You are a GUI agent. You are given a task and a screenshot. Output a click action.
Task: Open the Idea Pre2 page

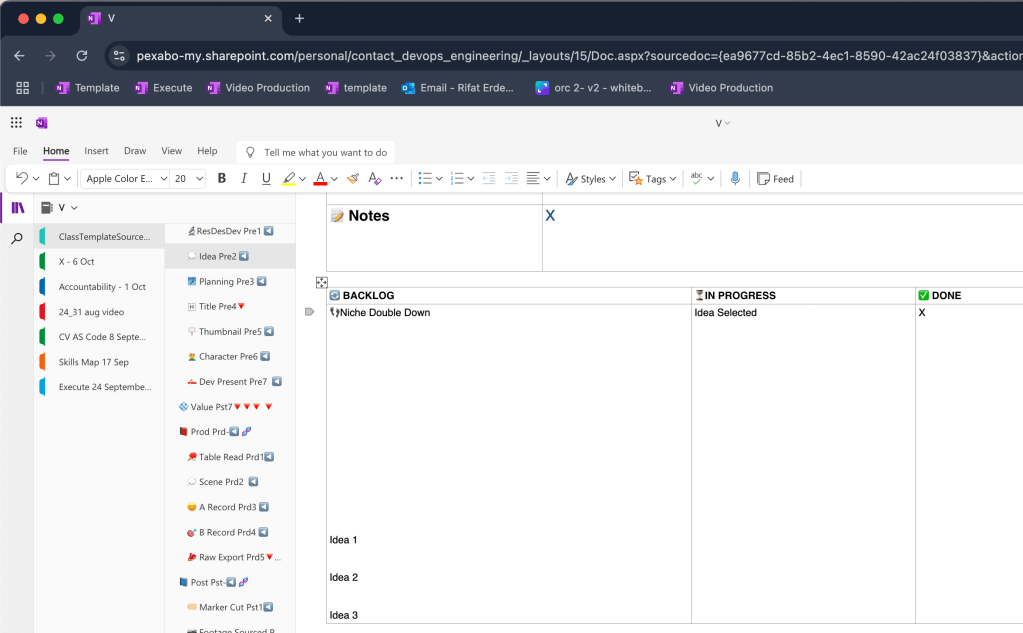click(230, 256)
